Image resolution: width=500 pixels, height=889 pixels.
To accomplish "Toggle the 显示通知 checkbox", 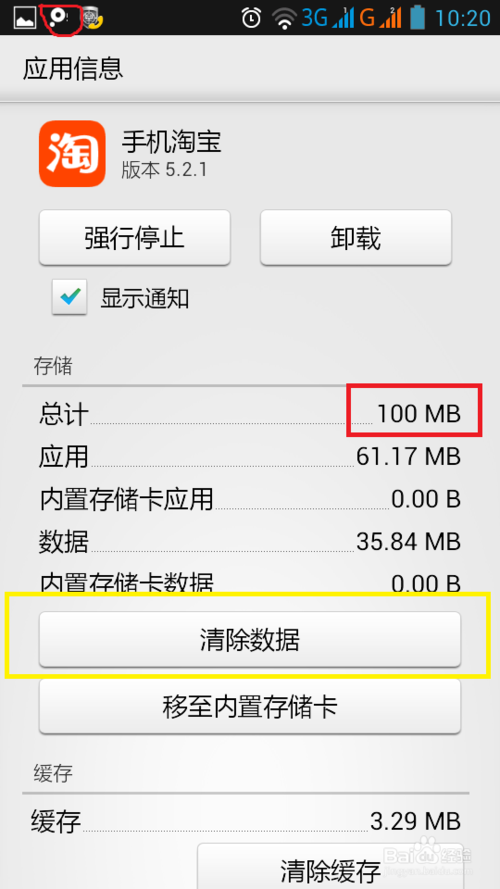I will tap(70, 297).
